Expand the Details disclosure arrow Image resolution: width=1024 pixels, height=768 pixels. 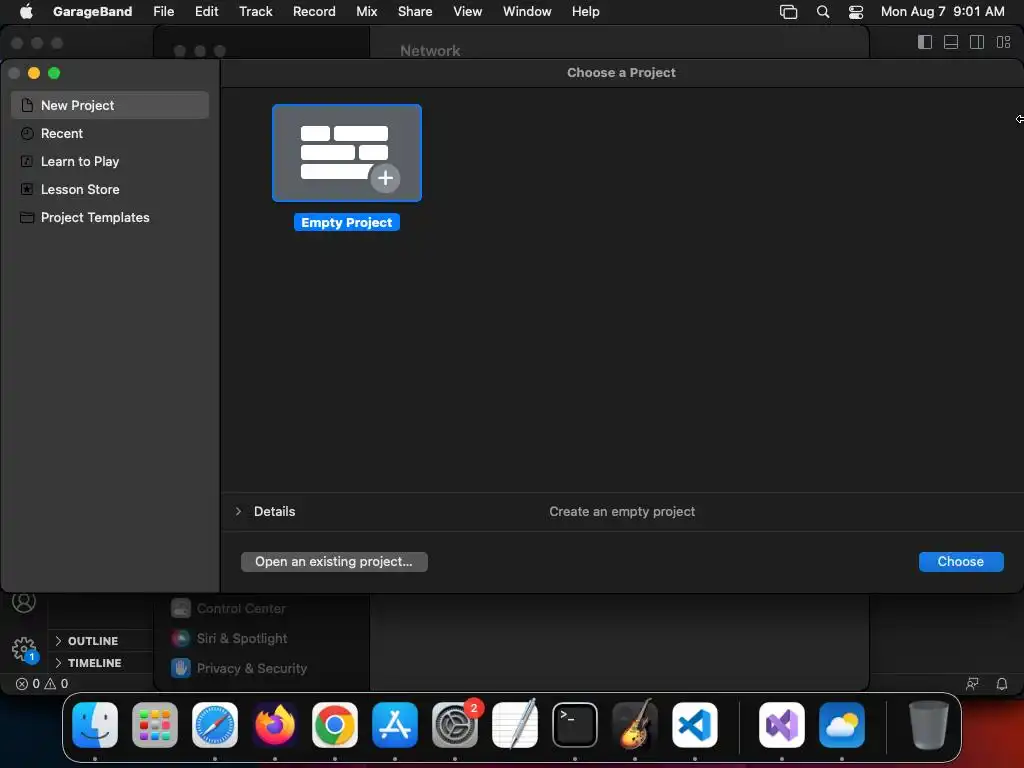pyautogui.click(x=238, y=511)
